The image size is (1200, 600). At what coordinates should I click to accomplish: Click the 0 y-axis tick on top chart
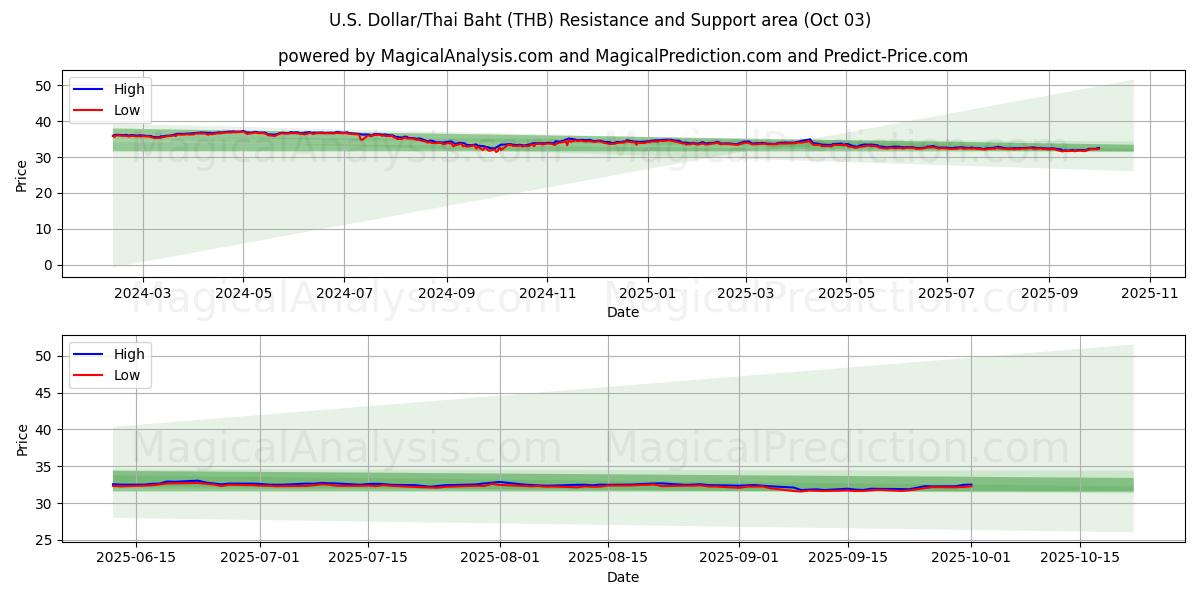46,265
